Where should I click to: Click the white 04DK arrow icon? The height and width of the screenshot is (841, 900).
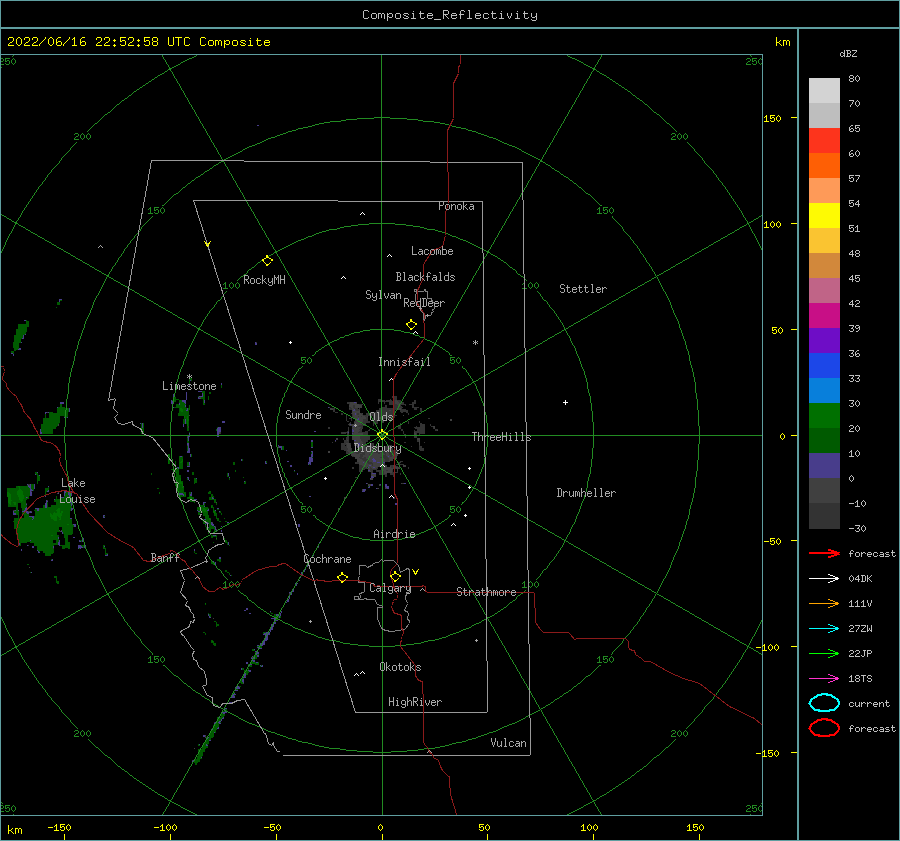click(824, 578)
